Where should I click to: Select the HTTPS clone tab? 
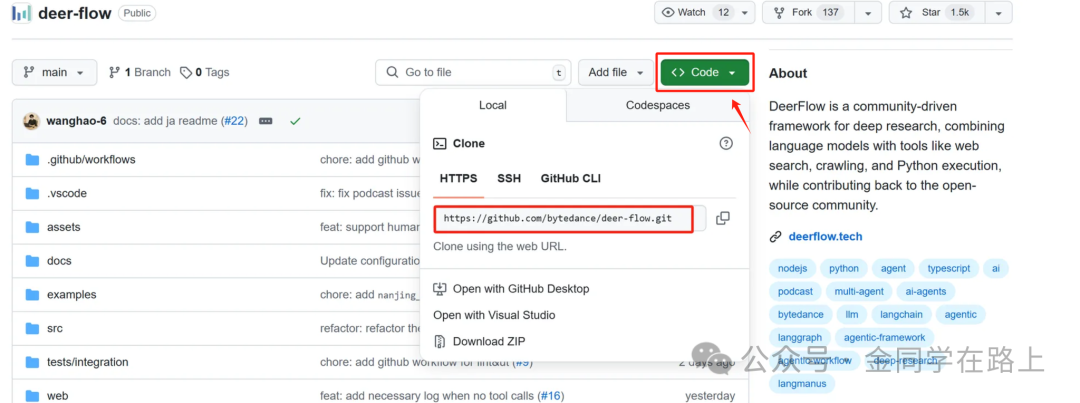(458, 178)
